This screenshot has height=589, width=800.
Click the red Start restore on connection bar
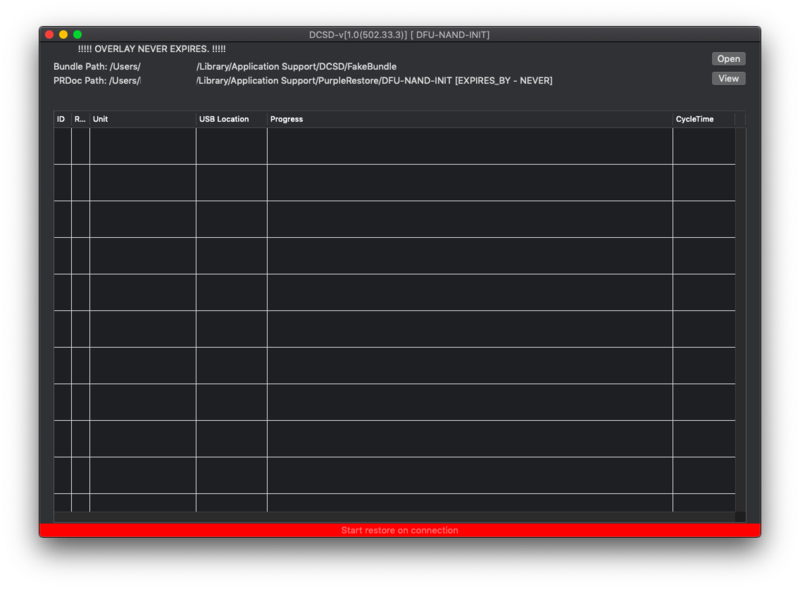tap(399, 530)
